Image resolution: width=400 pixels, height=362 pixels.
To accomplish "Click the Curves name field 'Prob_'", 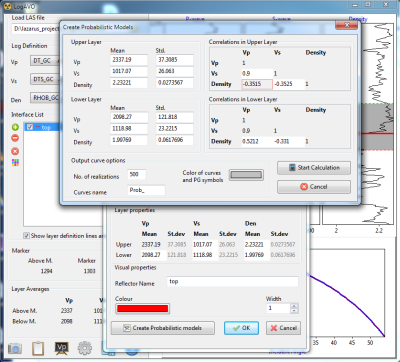I will pyautogui.click(x=146, y=190).
